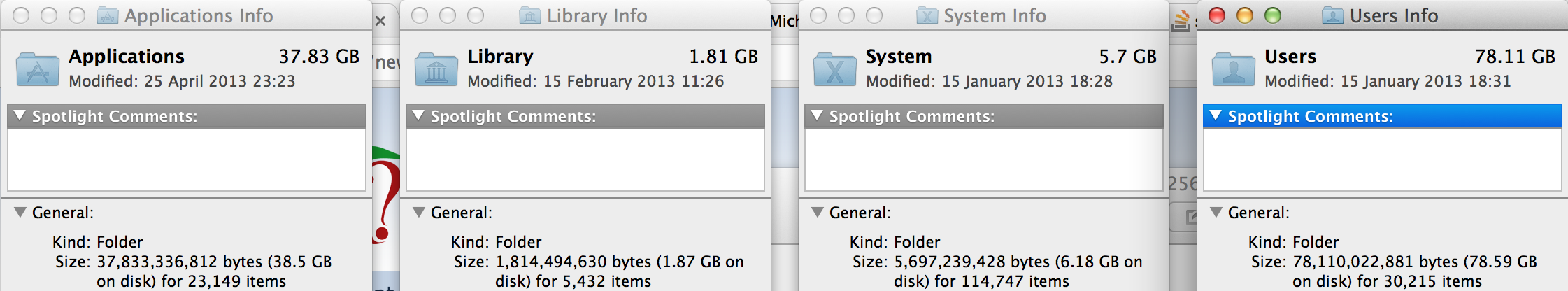Collapse the General section in Users Info

point(1216,212)
